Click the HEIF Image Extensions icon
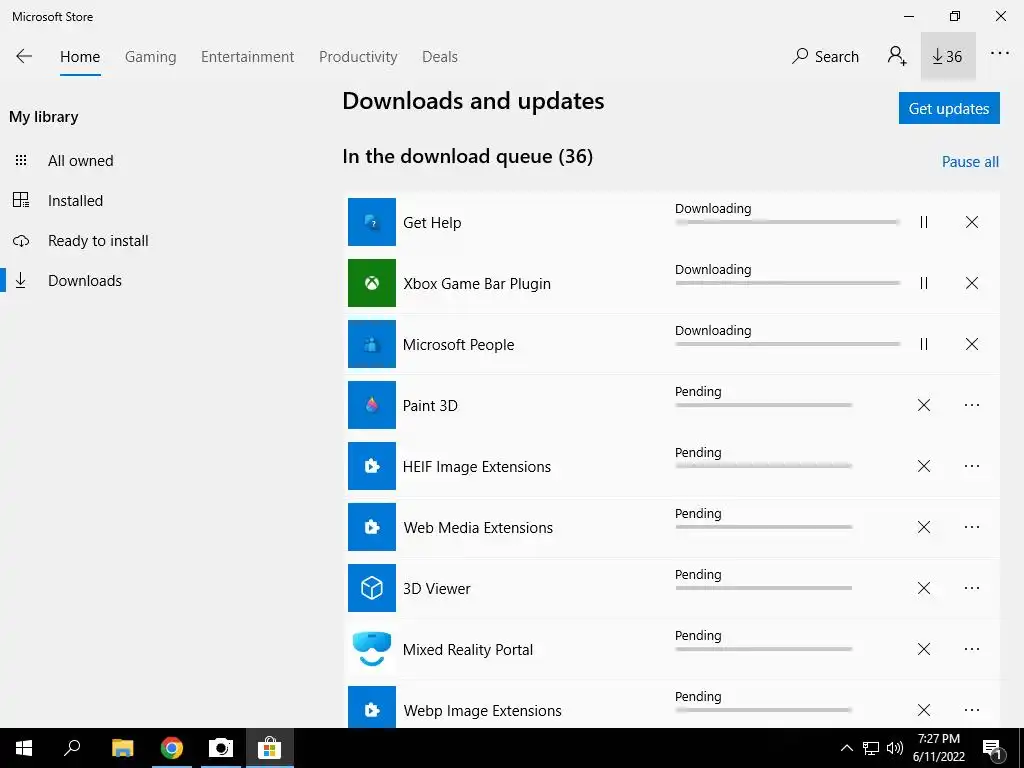The height and width of the screenshot is (768, 1024). click(x=372, y=466)
